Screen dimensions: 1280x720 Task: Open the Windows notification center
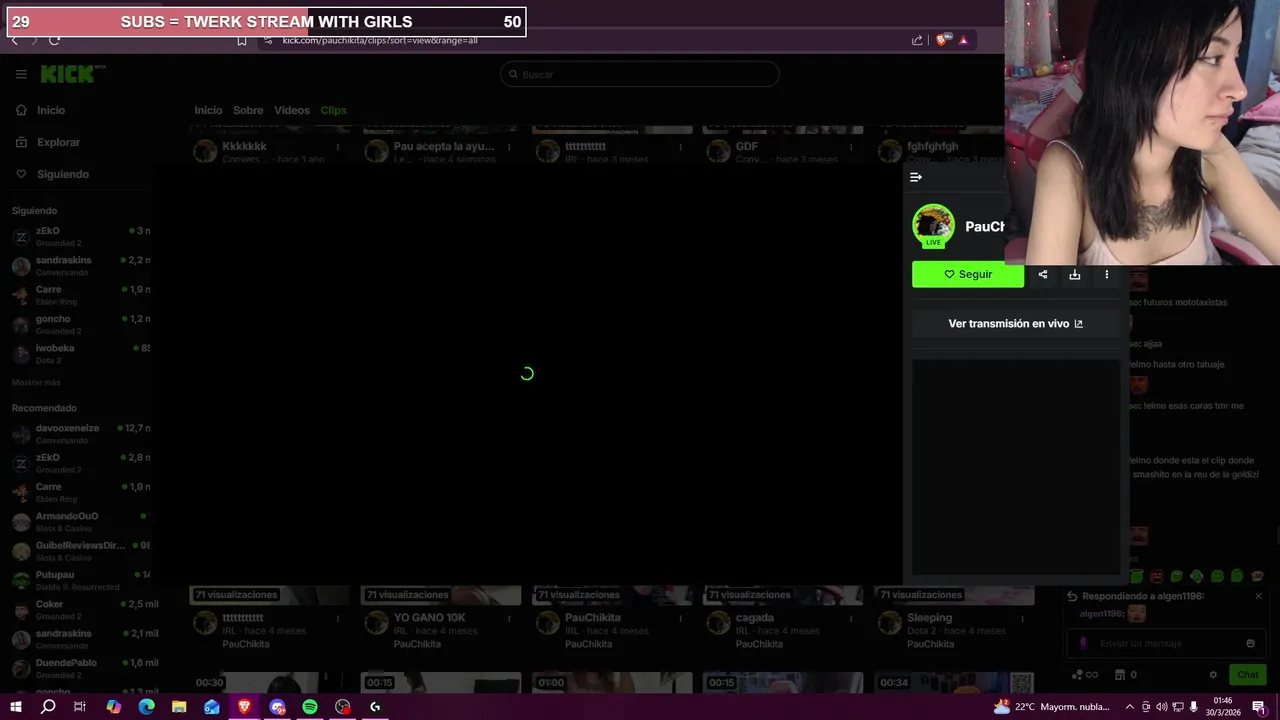1258,707
